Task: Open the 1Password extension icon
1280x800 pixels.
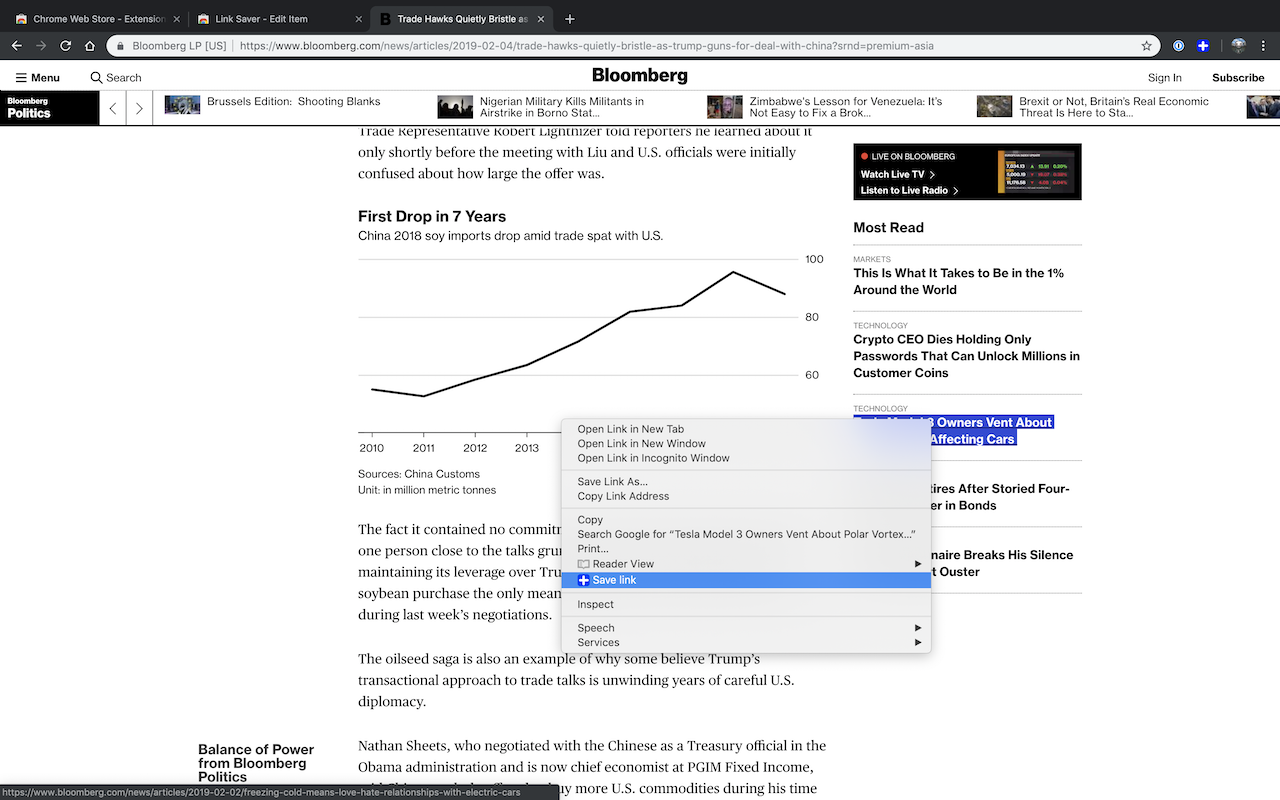Action: (1179, 46)
